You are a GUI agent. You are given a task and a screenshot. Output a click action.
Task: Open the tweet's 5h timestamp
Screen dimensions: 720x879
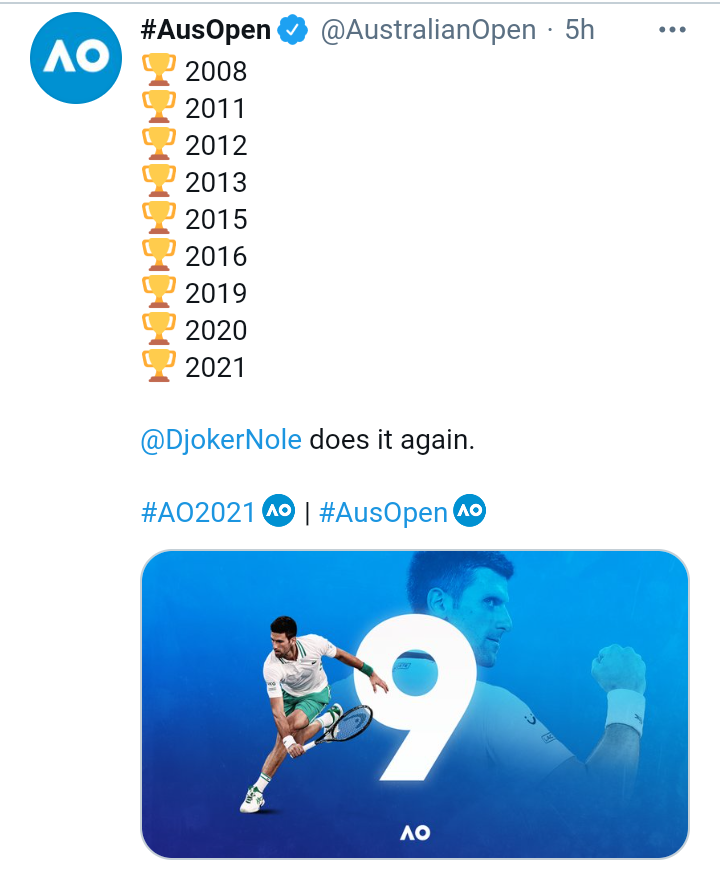point(580,31)
